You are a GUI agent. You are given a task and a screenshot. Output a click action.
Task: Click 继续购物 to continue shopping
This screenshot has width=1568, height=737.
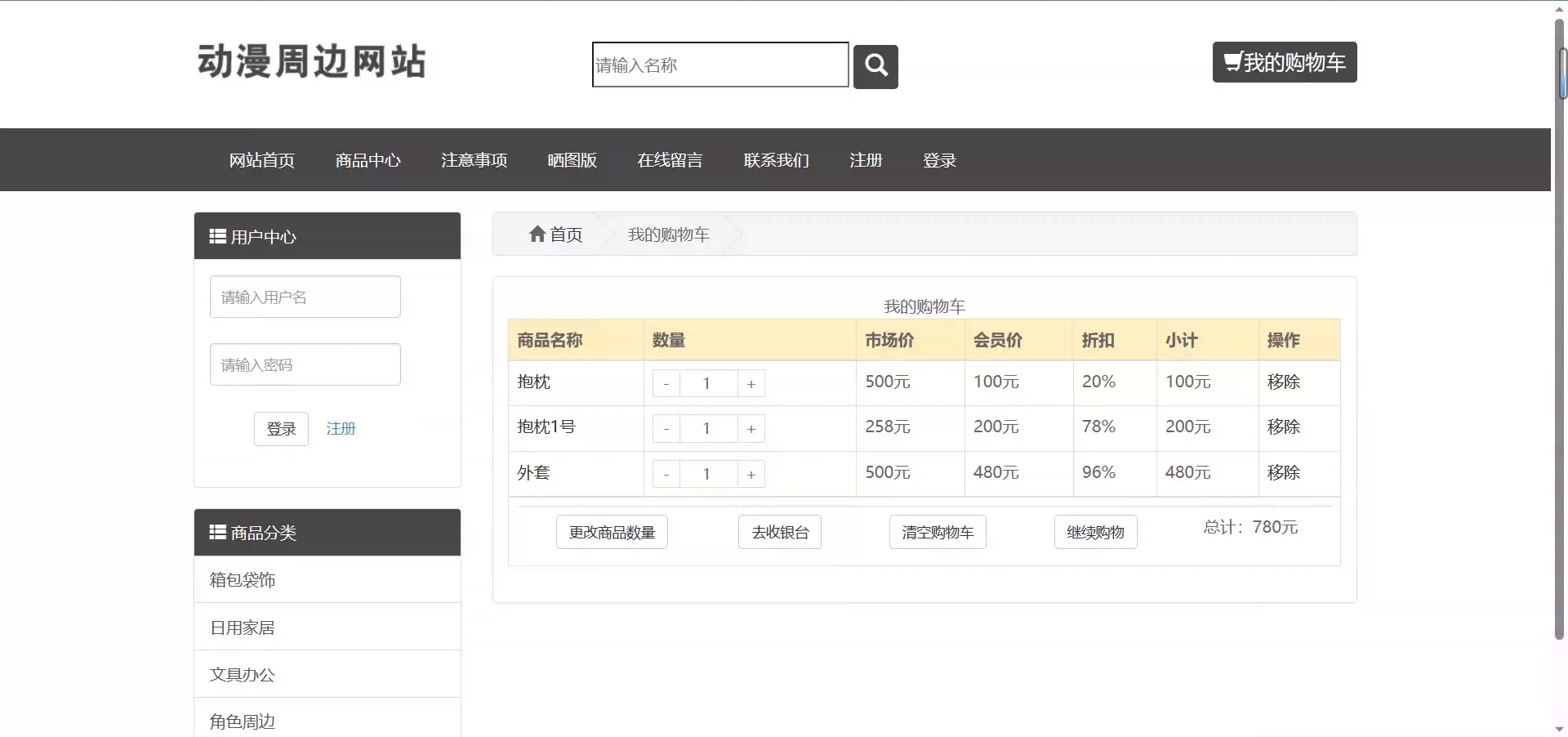pyautogui.click(x=1095, y=533)
